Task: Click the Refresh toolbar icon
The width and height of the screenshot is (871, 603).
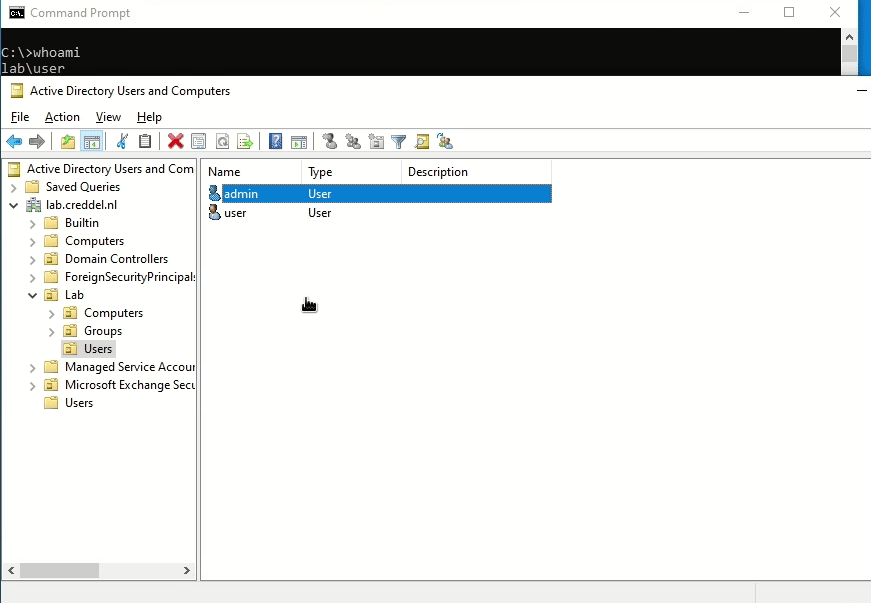Action: coord(222,142)
